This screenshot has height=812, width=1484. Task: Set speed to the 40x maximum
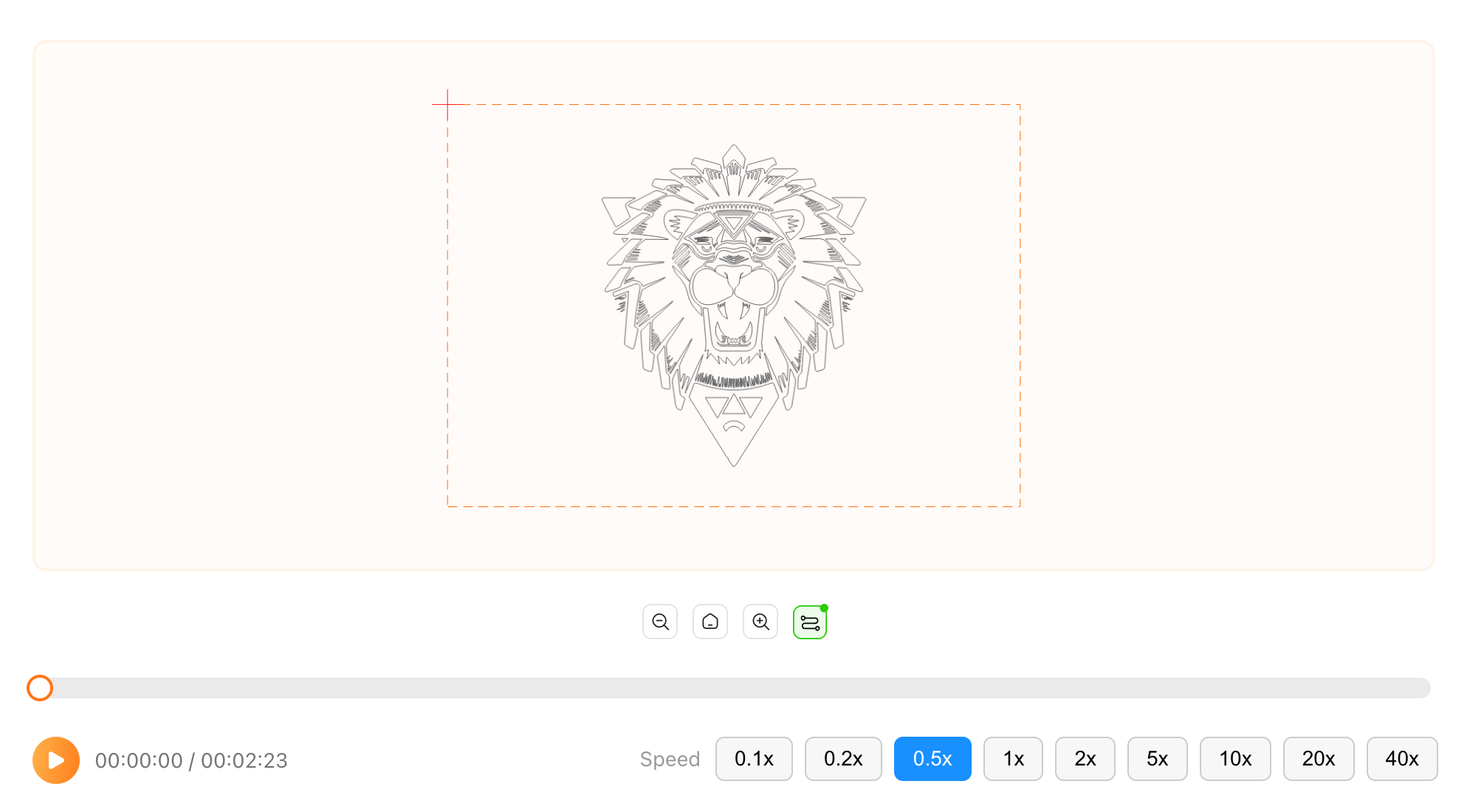click(x=1402, y=759)
